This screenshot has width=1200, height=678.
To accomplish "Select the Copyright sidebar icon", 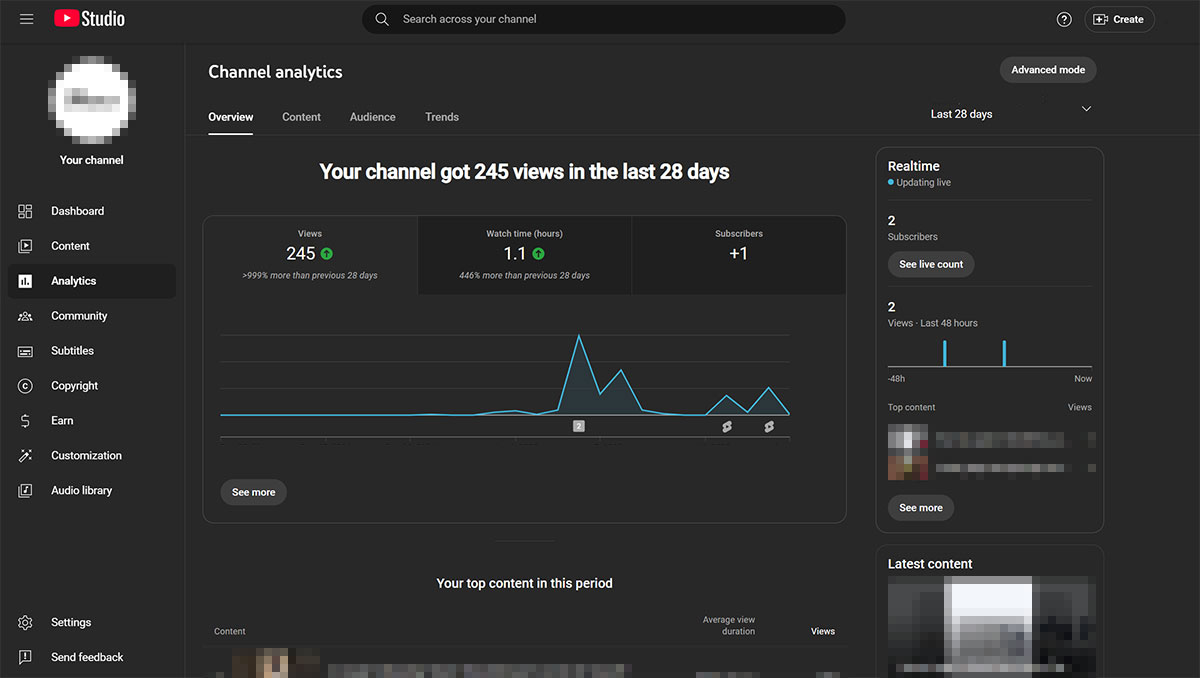I will (x=26, y=386).
